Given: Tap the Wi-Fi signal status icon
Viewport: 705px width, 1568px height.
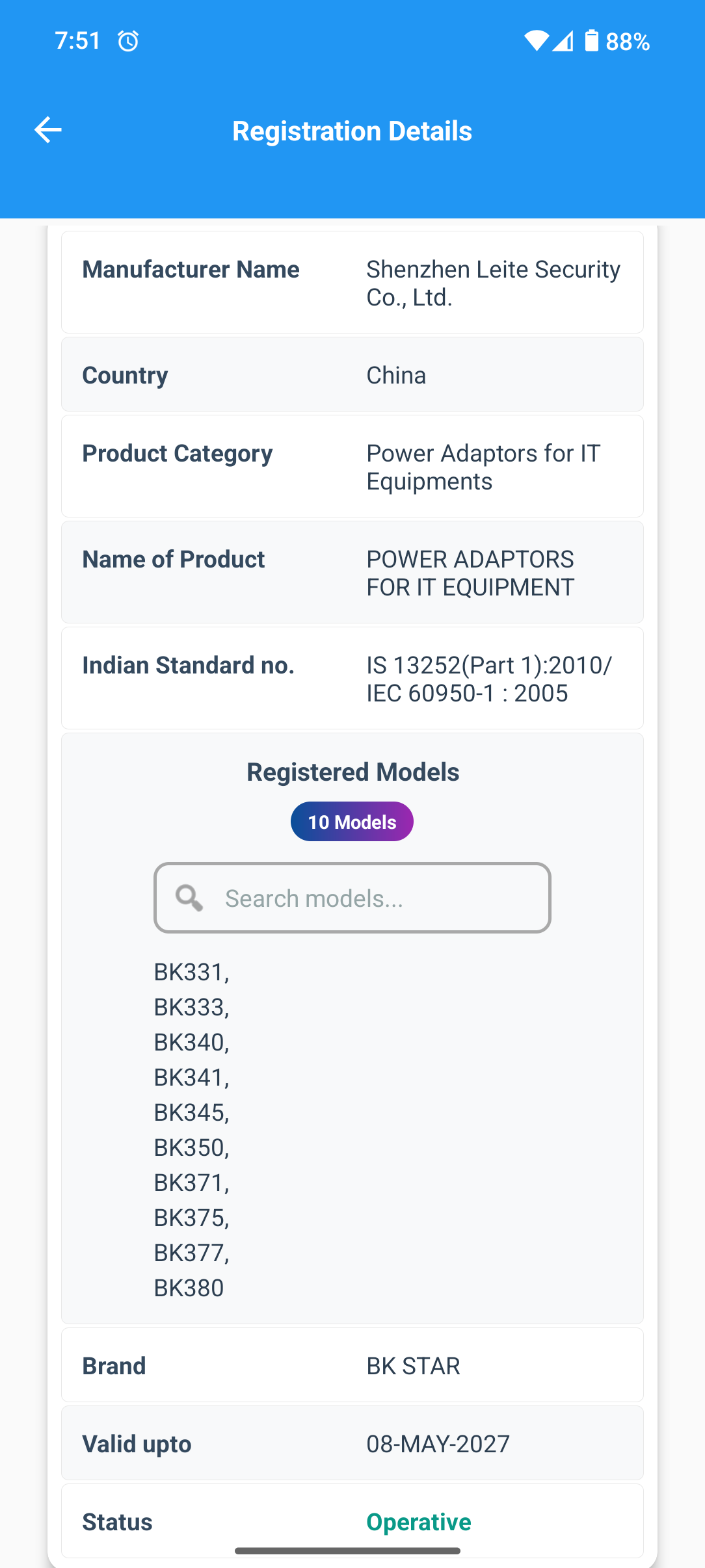Looking at the screenshot, I should pos(536,41).
